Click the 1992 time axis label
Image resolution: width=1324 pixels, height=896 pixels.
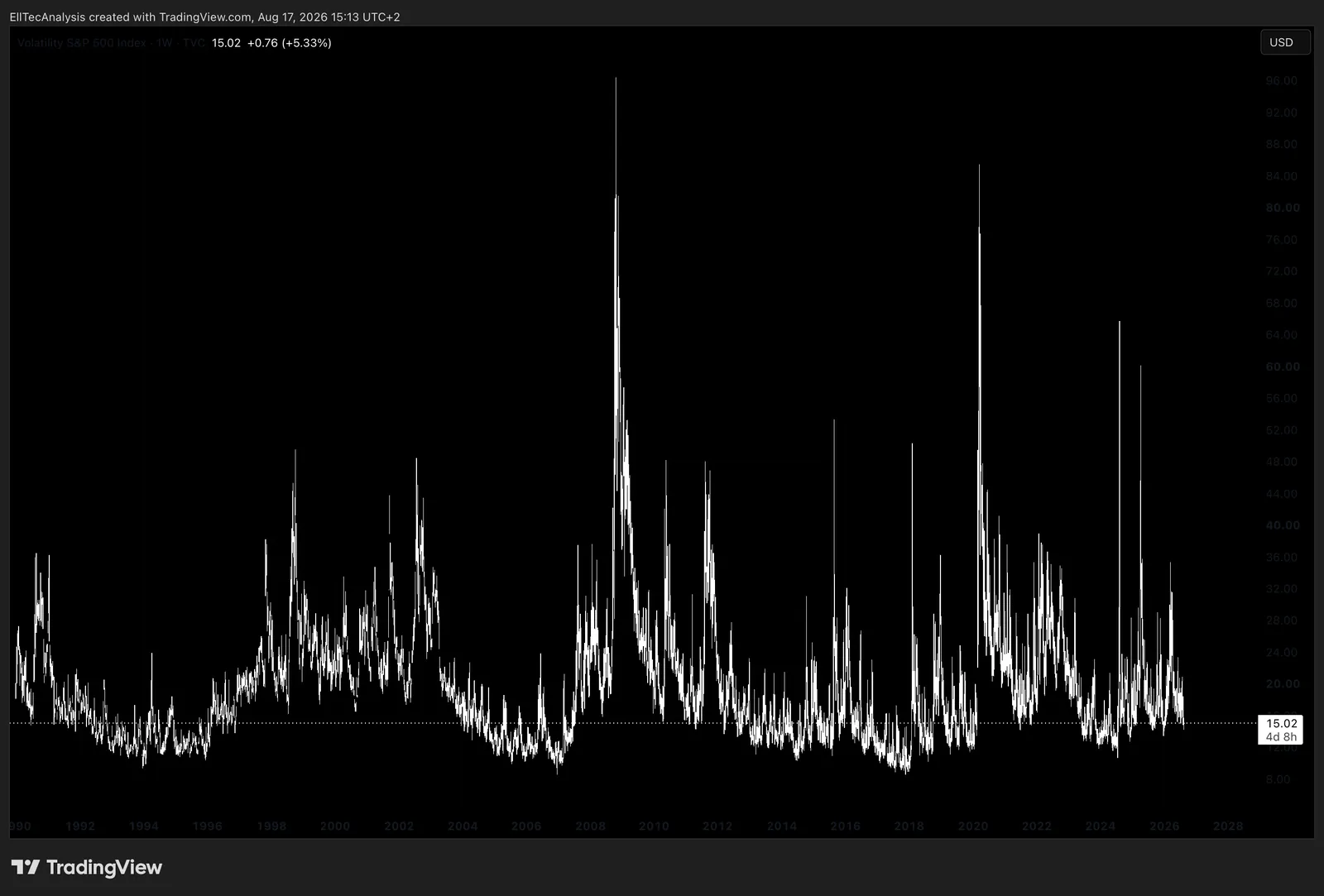[x=80, y=826]
